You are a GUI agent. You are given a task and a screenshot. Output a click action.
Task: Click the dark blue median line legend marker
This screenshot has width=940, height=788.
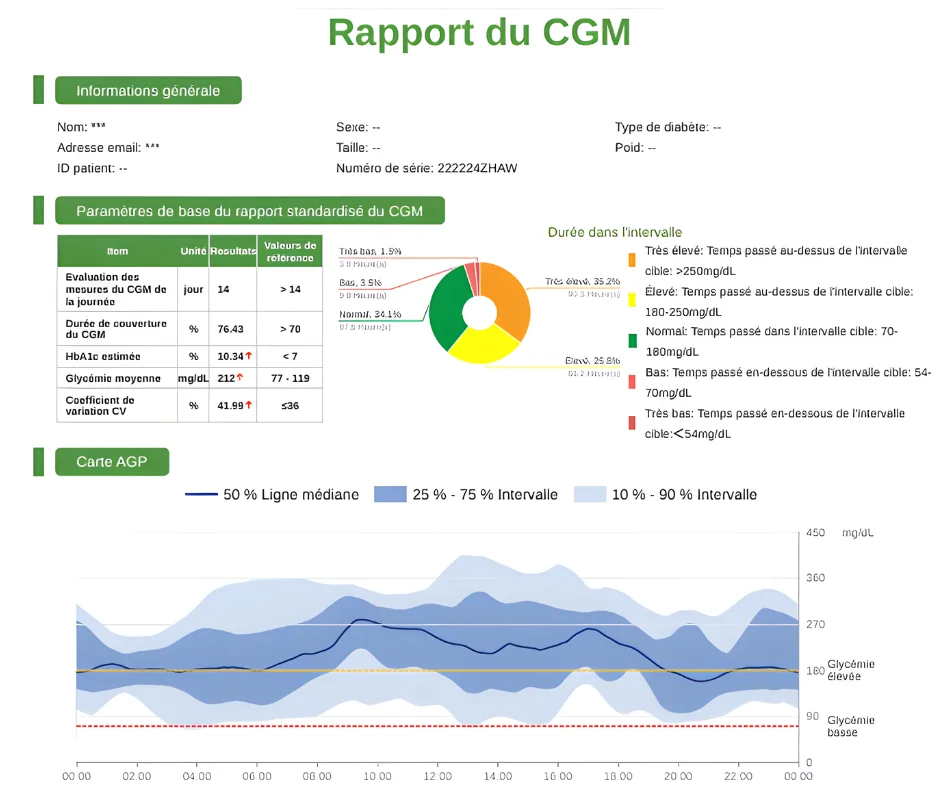201,494
